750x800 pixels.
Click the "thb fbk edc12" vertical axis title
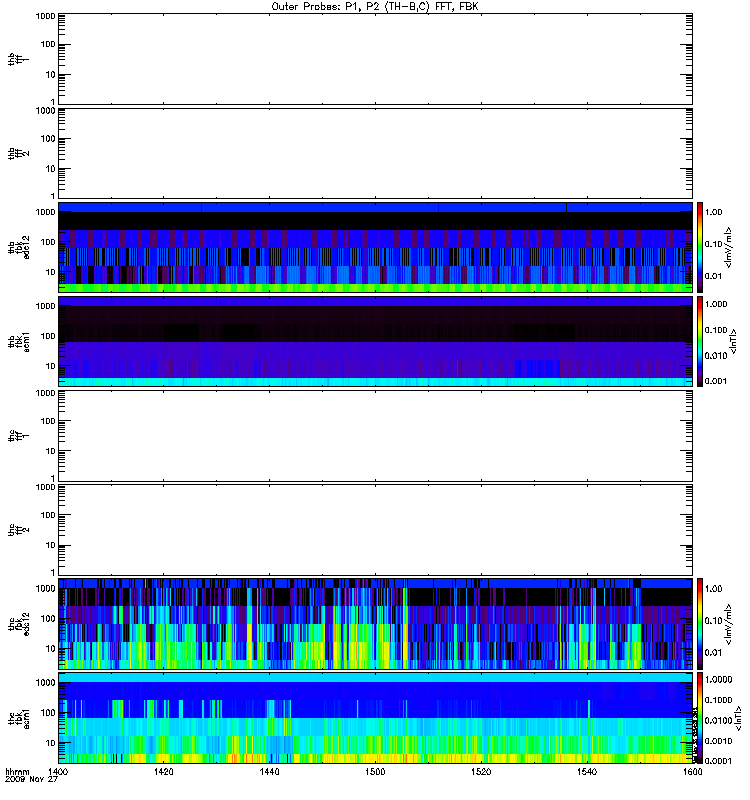(19, 247)
